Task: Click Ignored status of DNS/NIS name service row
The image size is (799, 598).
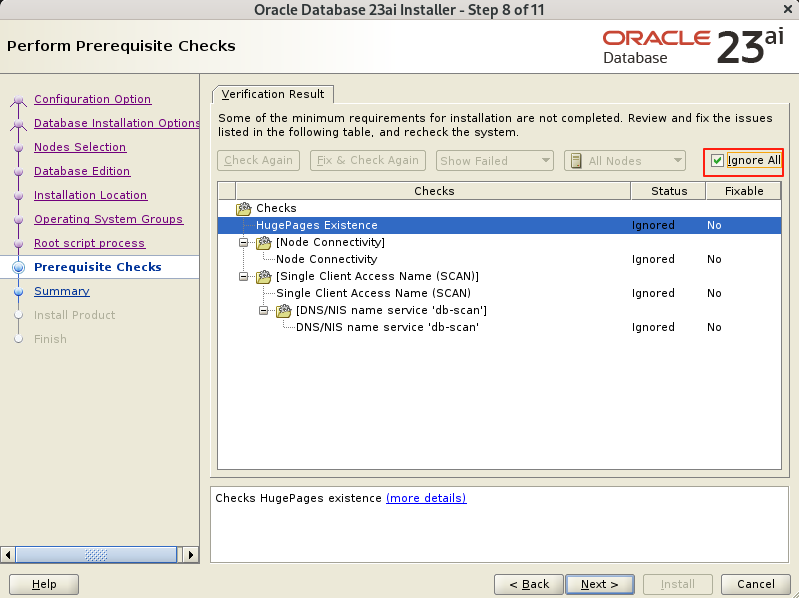Action: click(653, 328)
